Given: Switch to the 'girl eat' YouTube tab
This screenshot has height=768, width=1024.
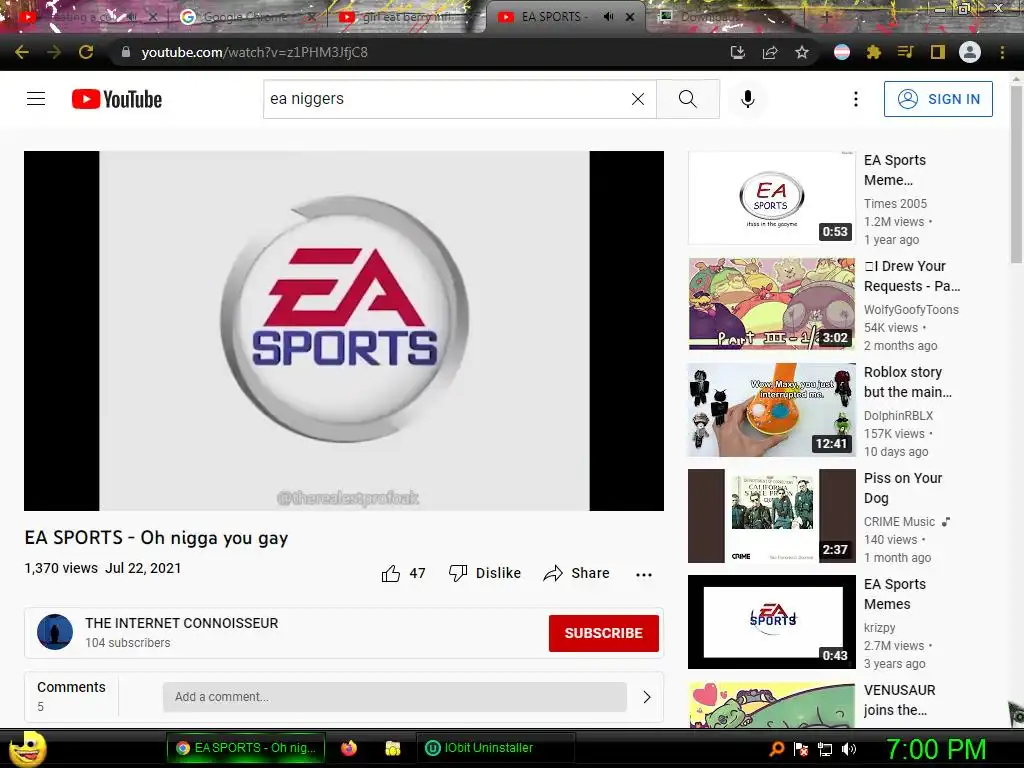Looking at the screenshot, I should (405, 17).
